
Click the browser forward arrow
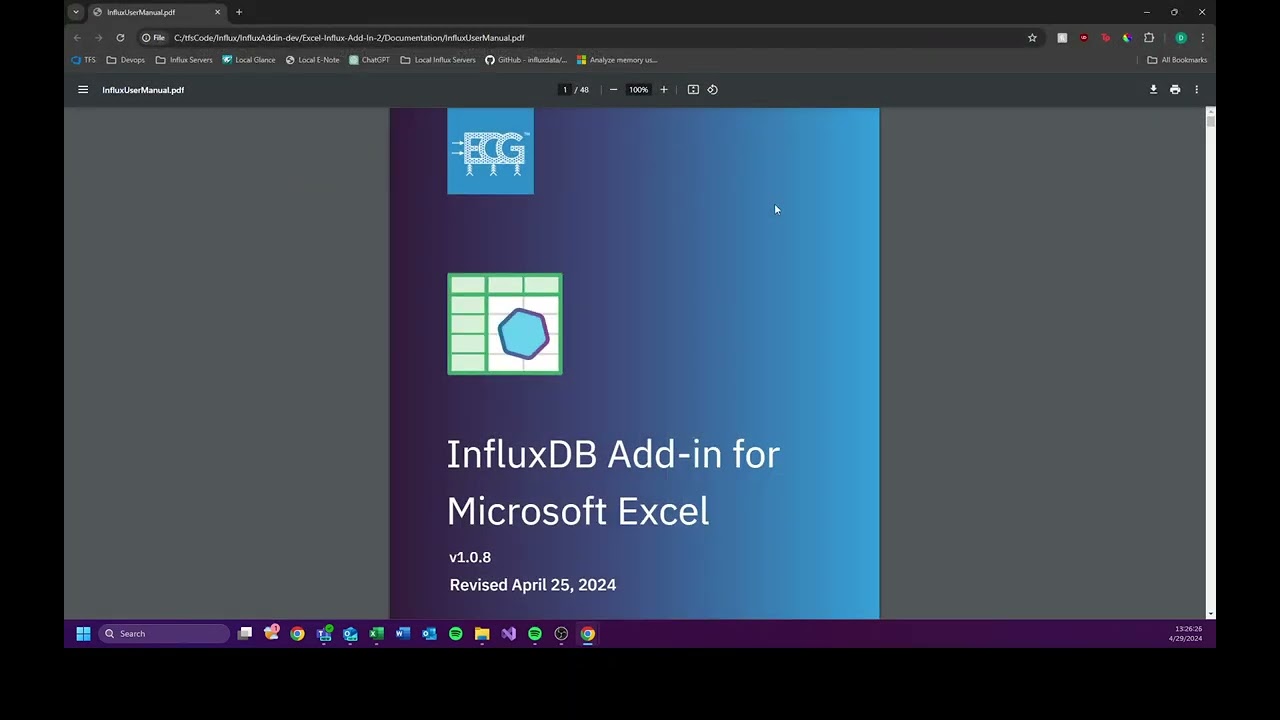98,38
